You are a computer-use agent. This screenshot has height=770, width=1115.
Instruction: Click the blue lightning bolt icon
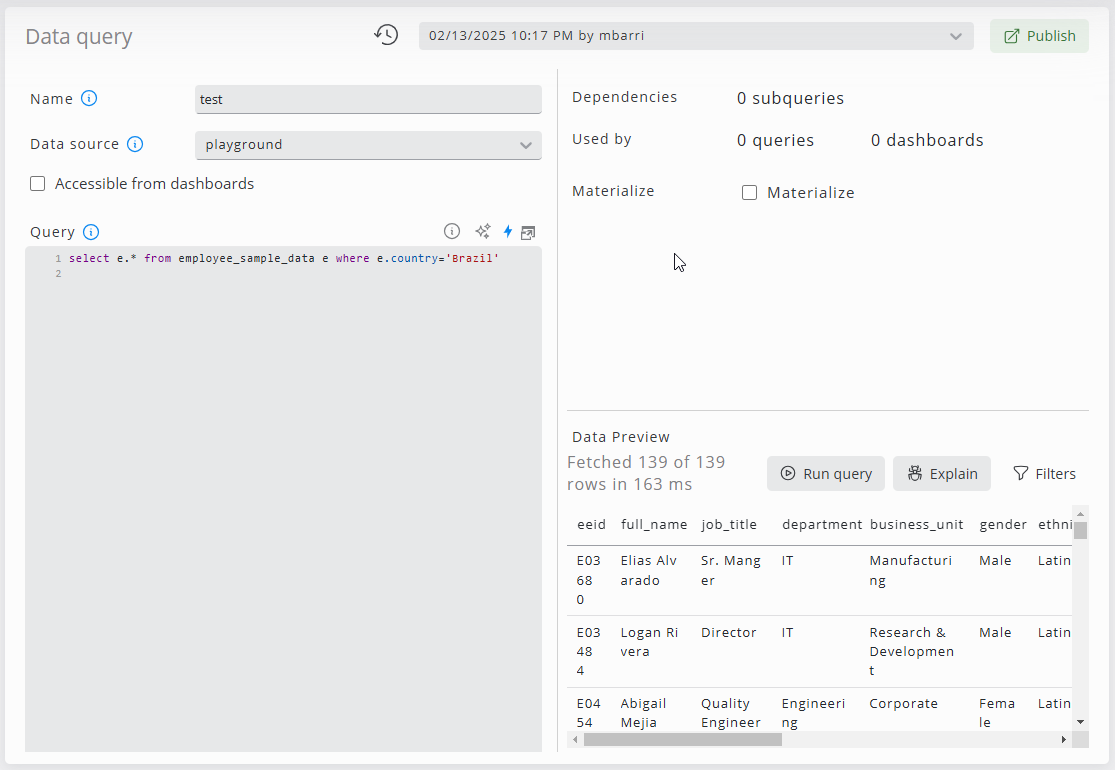click(508, 231)
